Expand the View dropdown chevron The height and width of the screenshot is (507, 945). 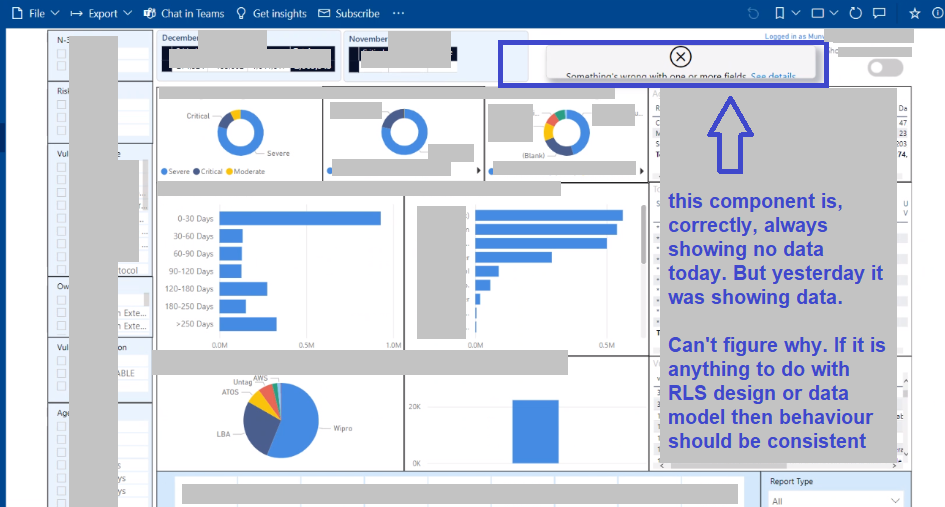[x=834, y=13]
